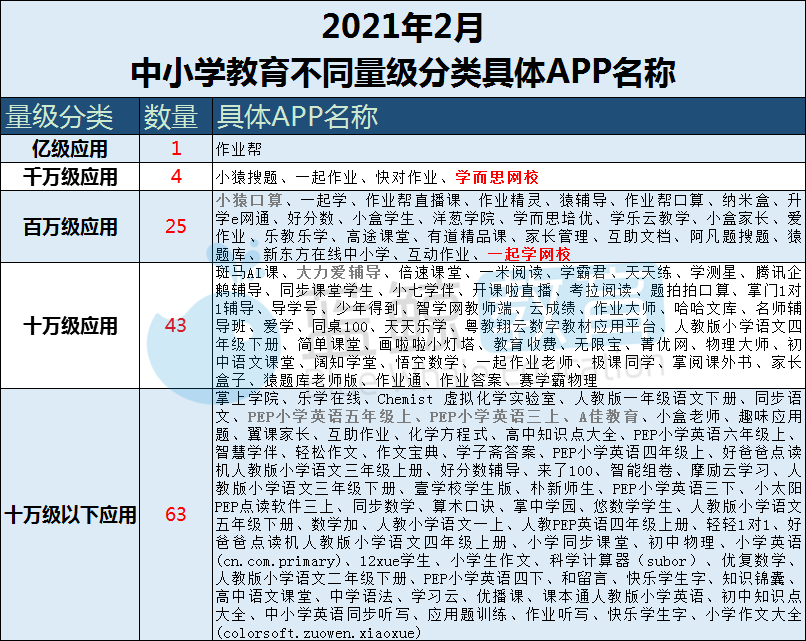806x641 pixels.
Task: Click the text "(colorsoft.zuowen.xiaoxue)"
Action: [x=318, y=632]
